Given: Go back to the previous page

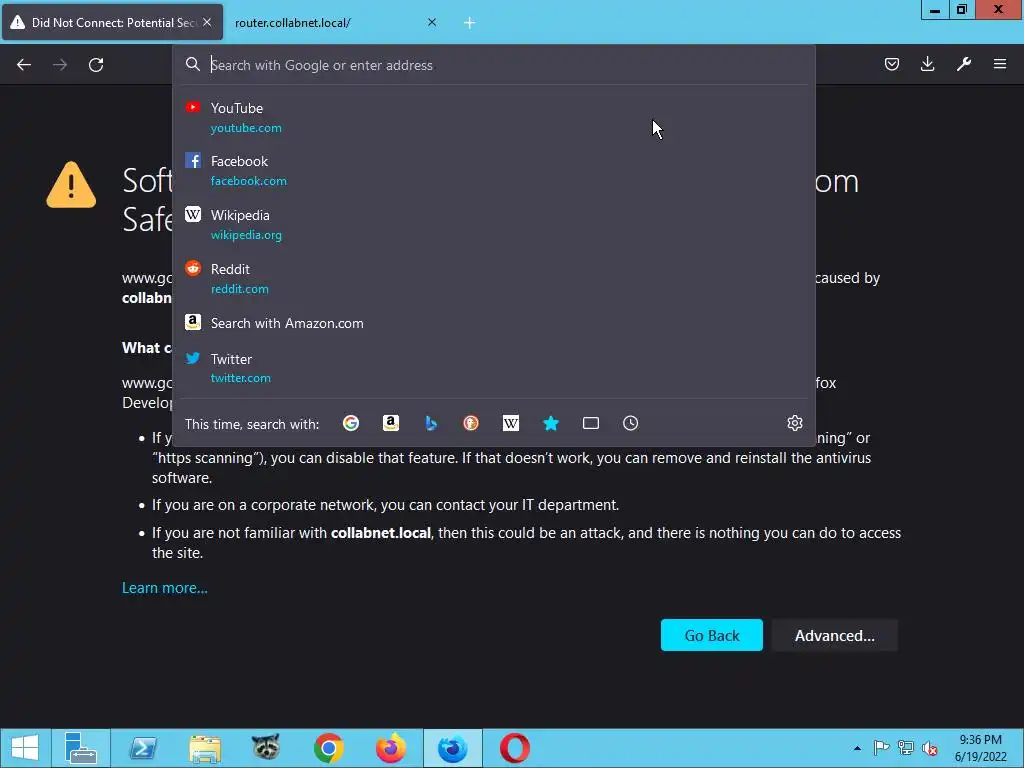Looking at the screenshot, I should (24, 65).
